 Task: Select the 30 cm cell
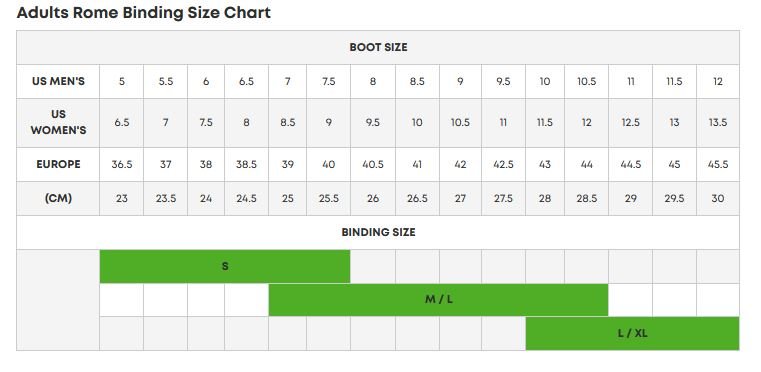(x=718, y=198)
